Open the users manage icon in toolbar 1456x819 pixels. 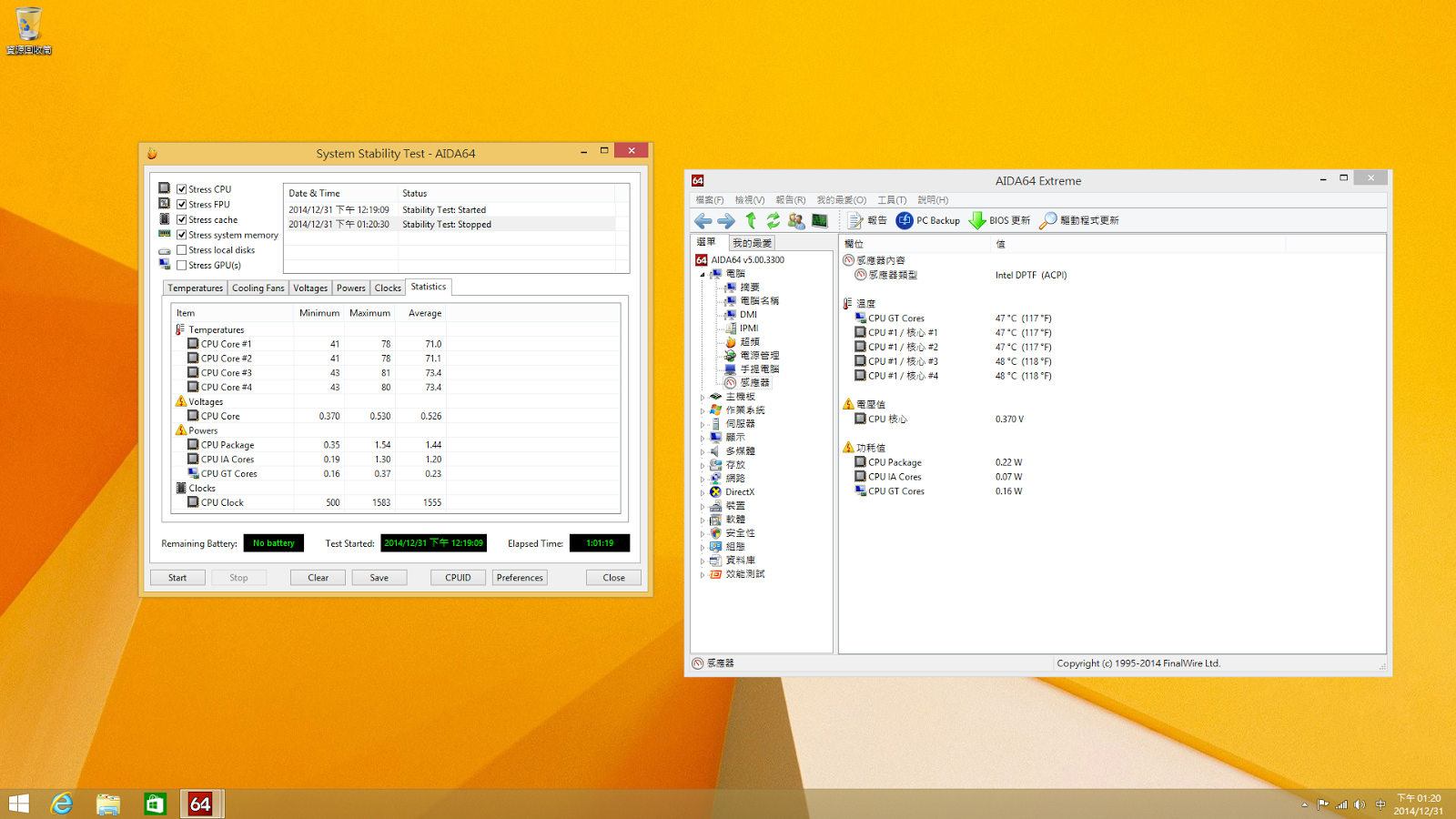[x=796, y=220]
